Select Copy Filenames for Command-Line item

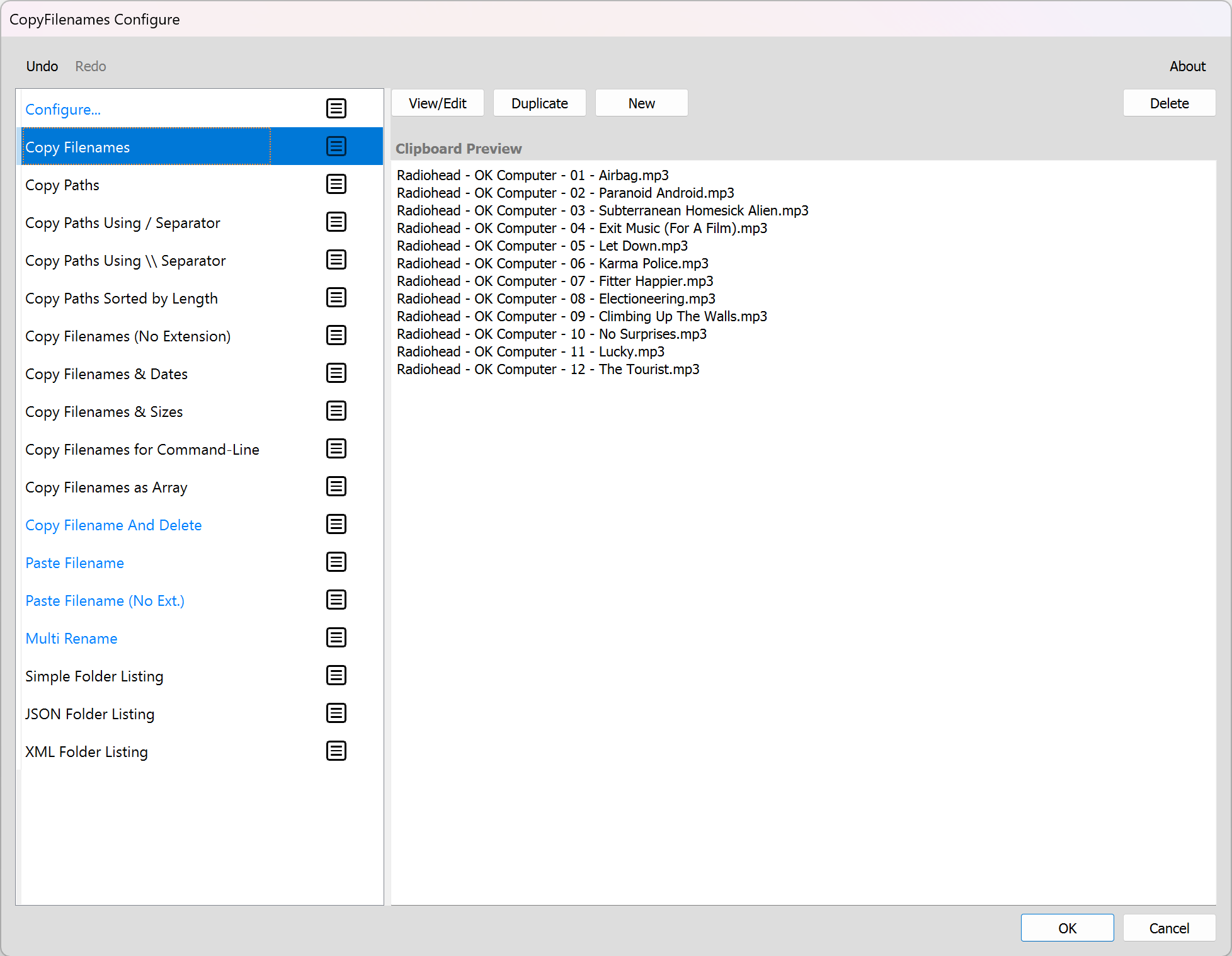142,450
